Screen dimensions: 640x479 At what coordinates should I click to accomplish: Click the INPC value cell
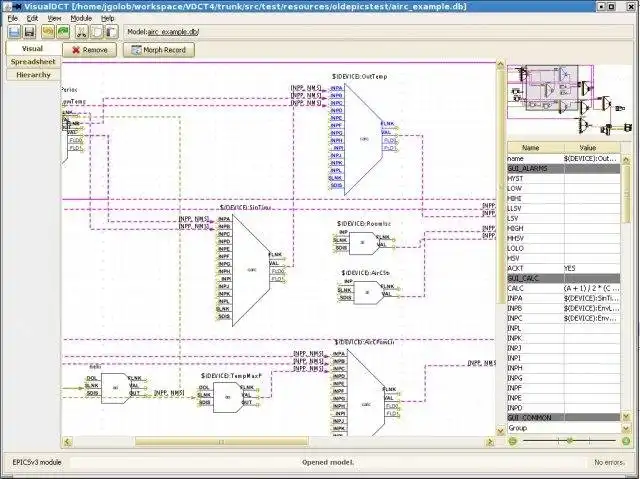pos(592,318)
